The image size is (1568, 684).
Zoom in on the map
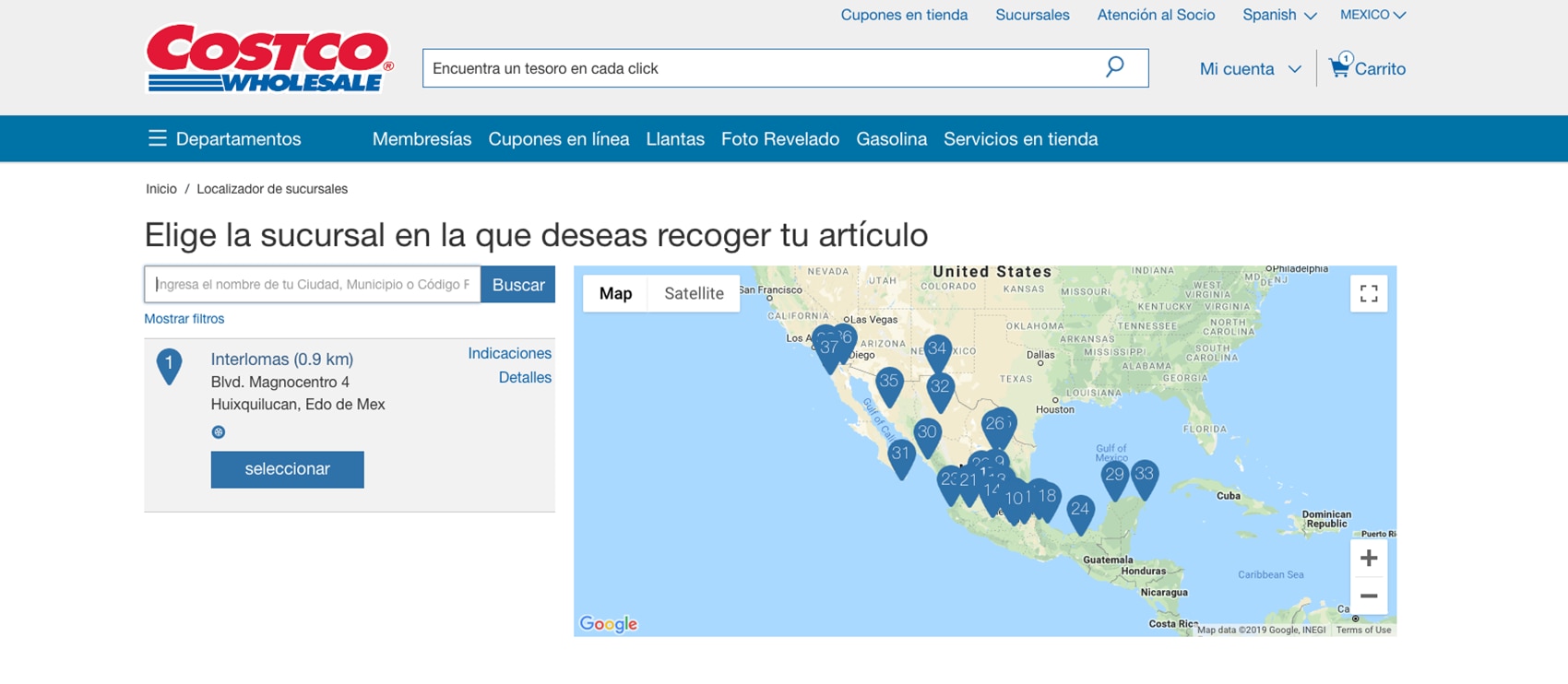point(1369,558)
